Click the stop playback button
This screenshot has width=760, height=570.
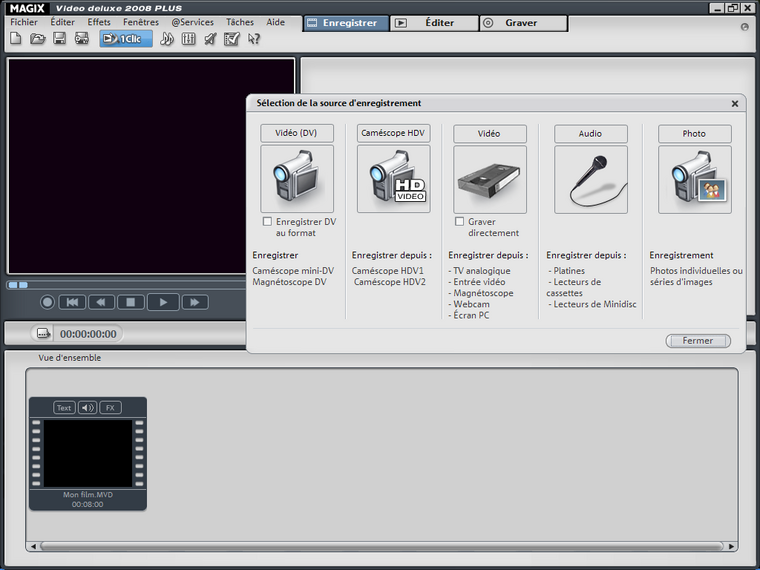pyautogui.click(x=130, y=302)
